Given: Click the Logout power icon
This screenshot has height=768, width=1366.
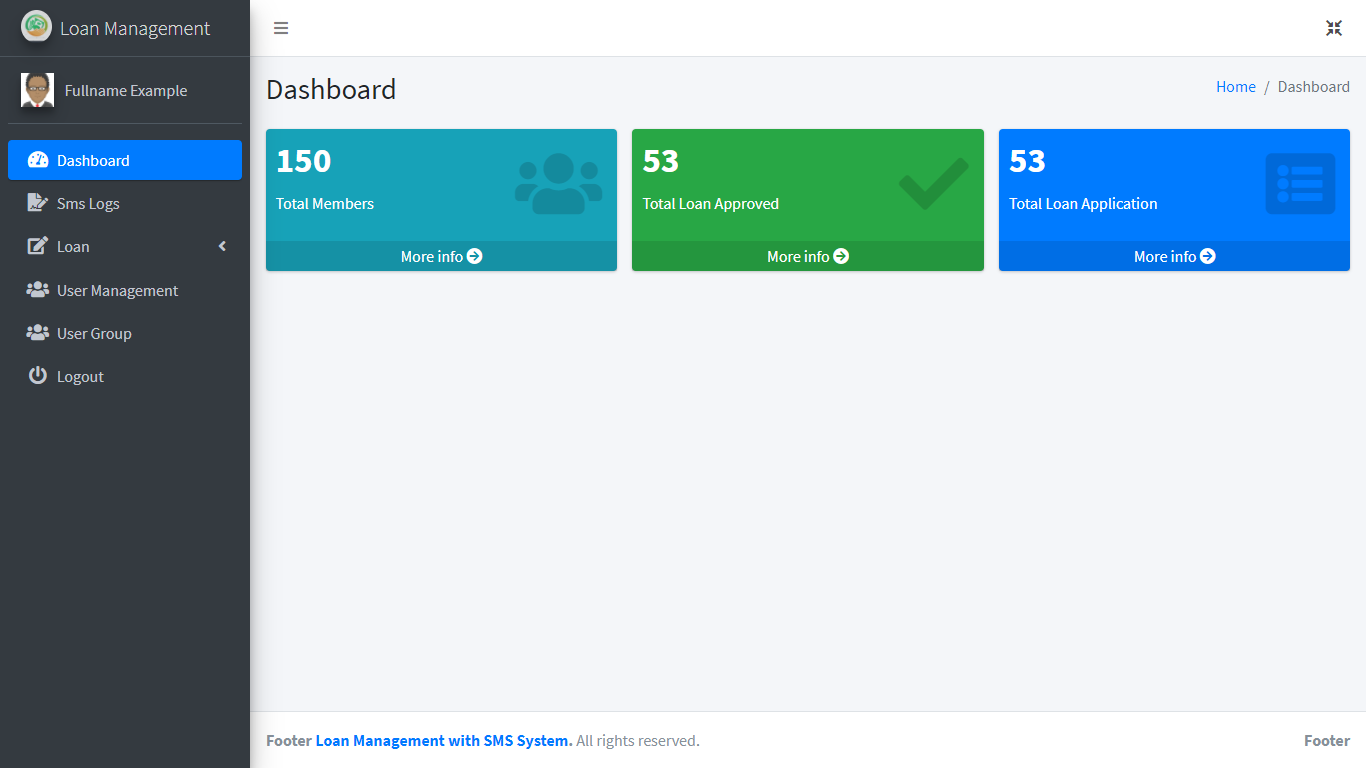Looking at the screenshot, I should pos(38,376).
